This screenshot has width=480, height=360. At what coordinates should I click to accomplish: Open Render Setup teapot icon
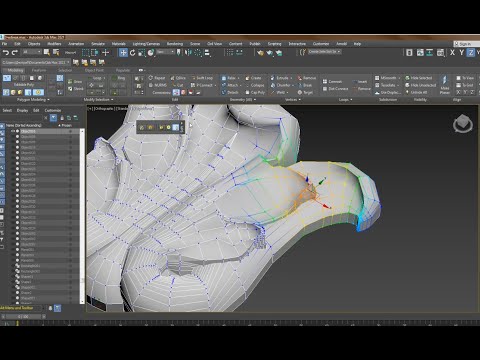(260, 52)
